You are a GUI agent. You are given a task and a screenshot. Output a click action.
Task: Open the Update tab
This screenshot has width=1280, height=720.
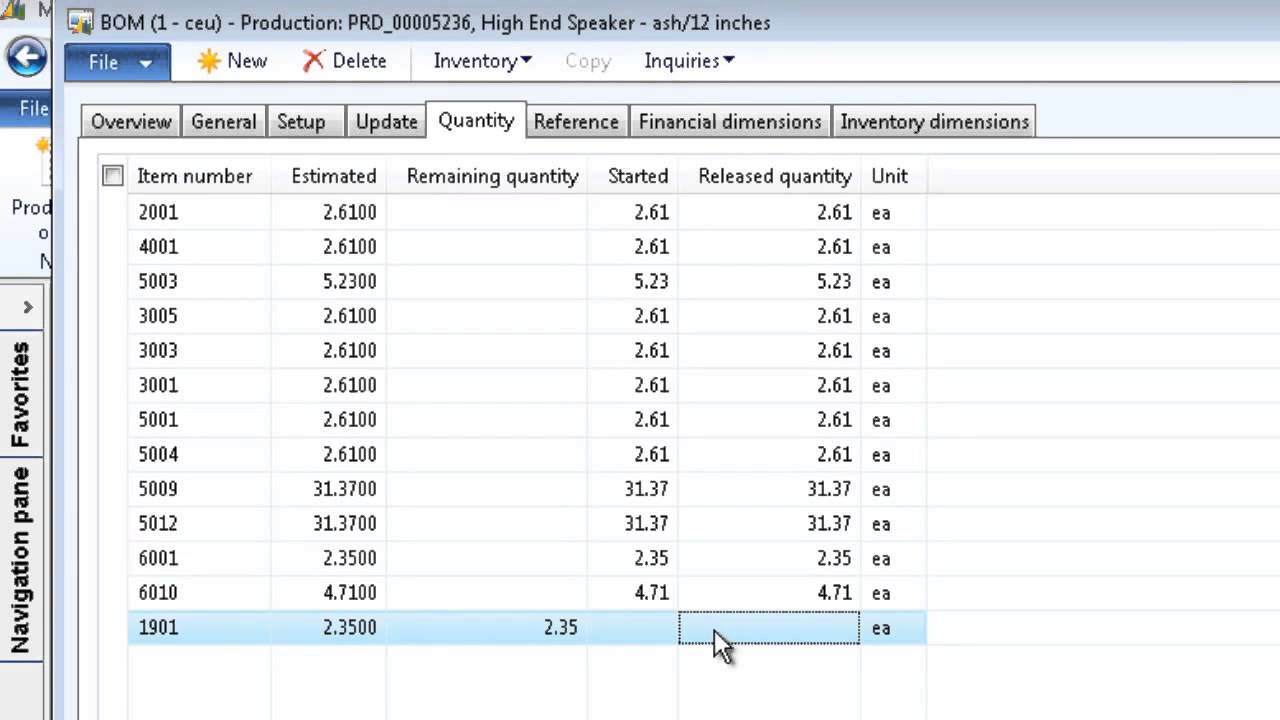click(386, 121)
